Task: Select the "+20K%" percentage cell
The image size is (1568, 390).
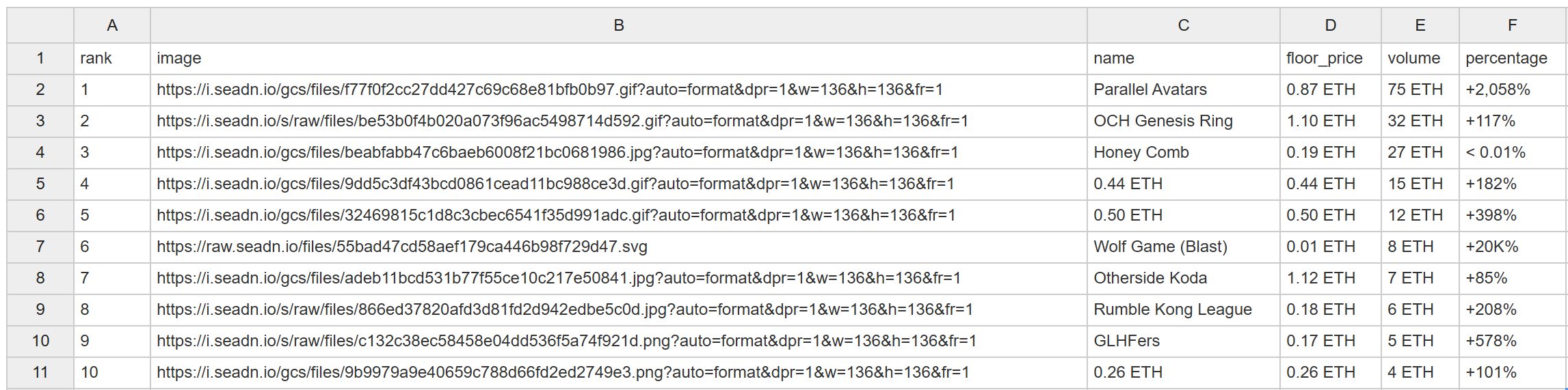Action: click(1491, 247)
